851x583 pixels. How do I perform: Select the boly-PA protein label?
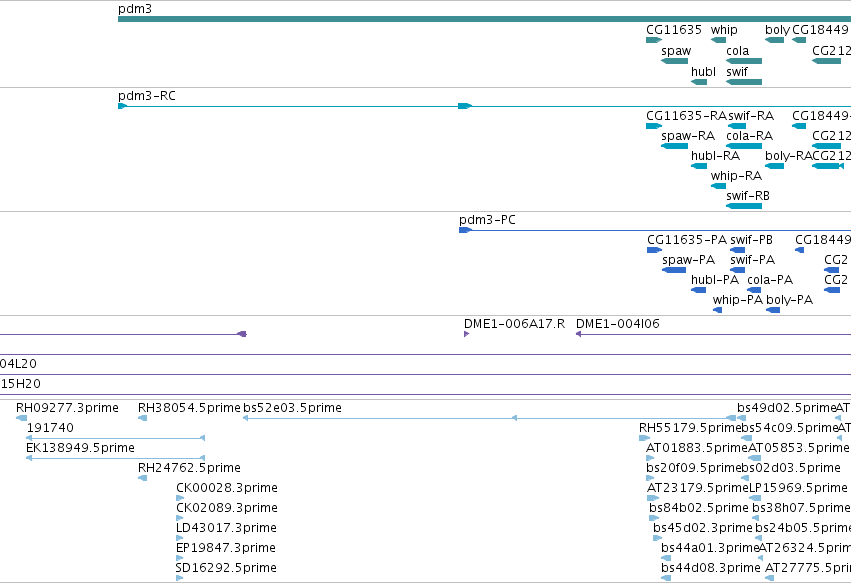point(790,300)
